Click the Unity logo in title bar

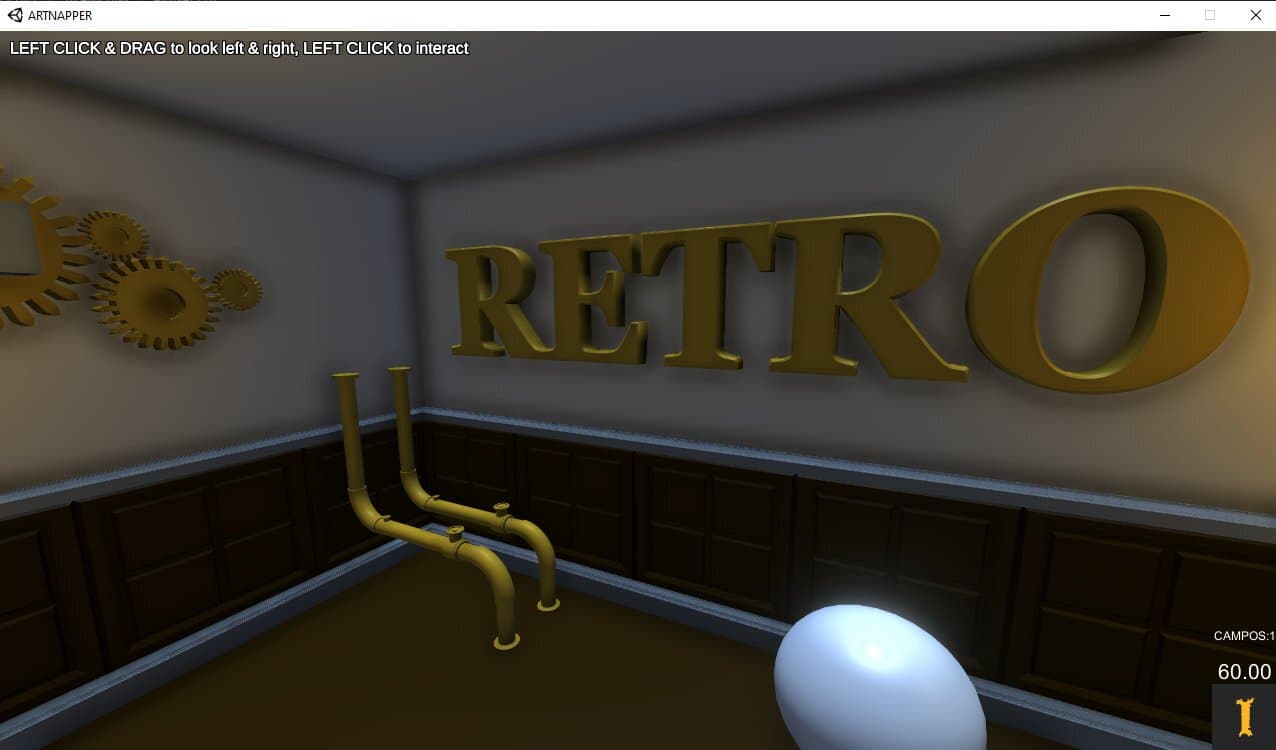click(14, 15)
